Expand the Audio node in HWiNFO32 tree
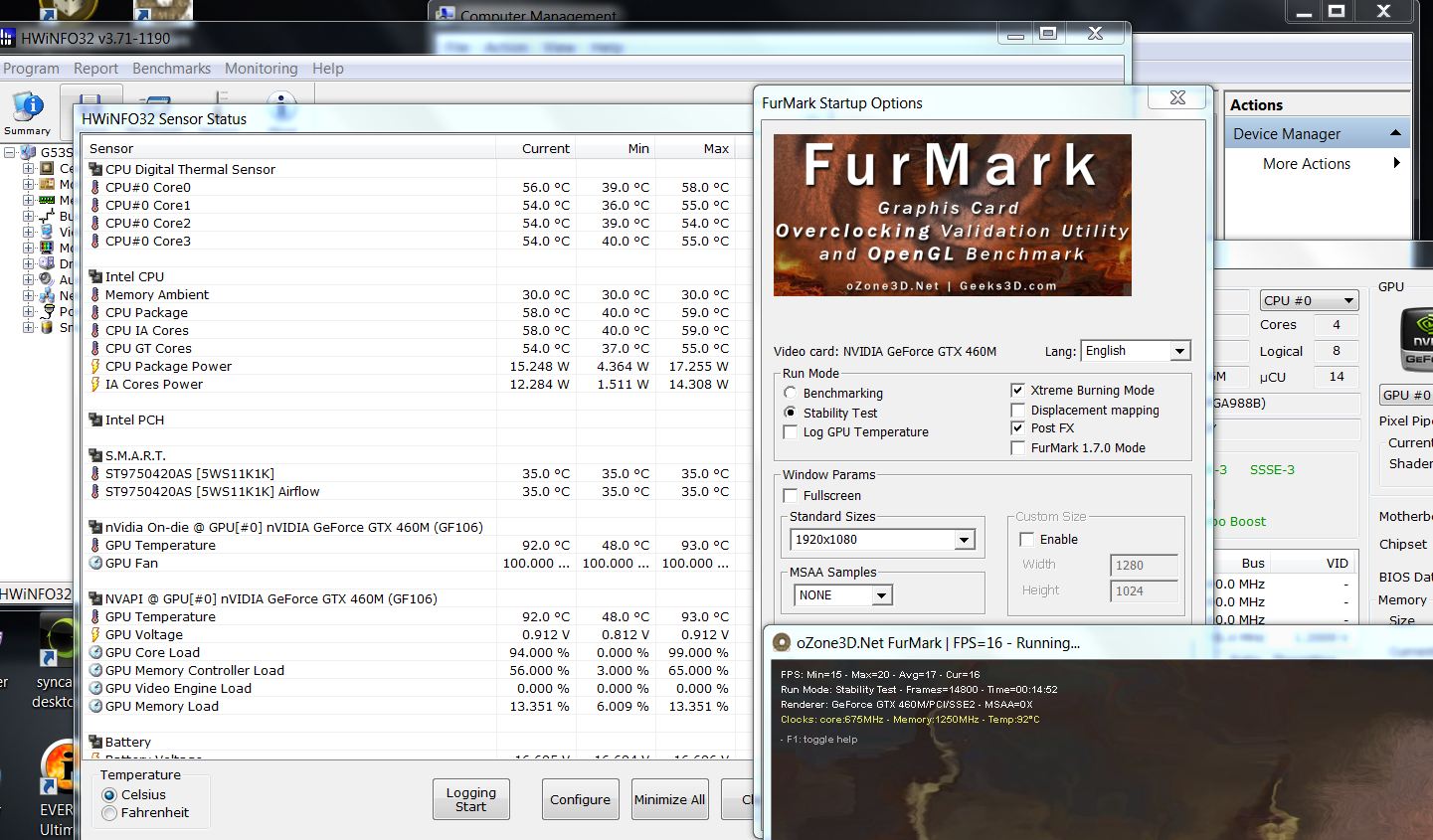 (28, 279)
